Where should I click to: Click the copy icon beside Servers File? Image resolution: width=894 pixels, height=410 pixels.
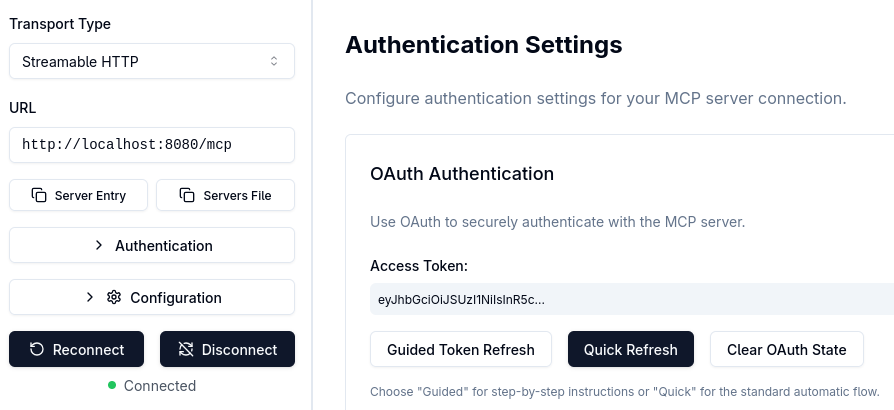pos(187,195)
